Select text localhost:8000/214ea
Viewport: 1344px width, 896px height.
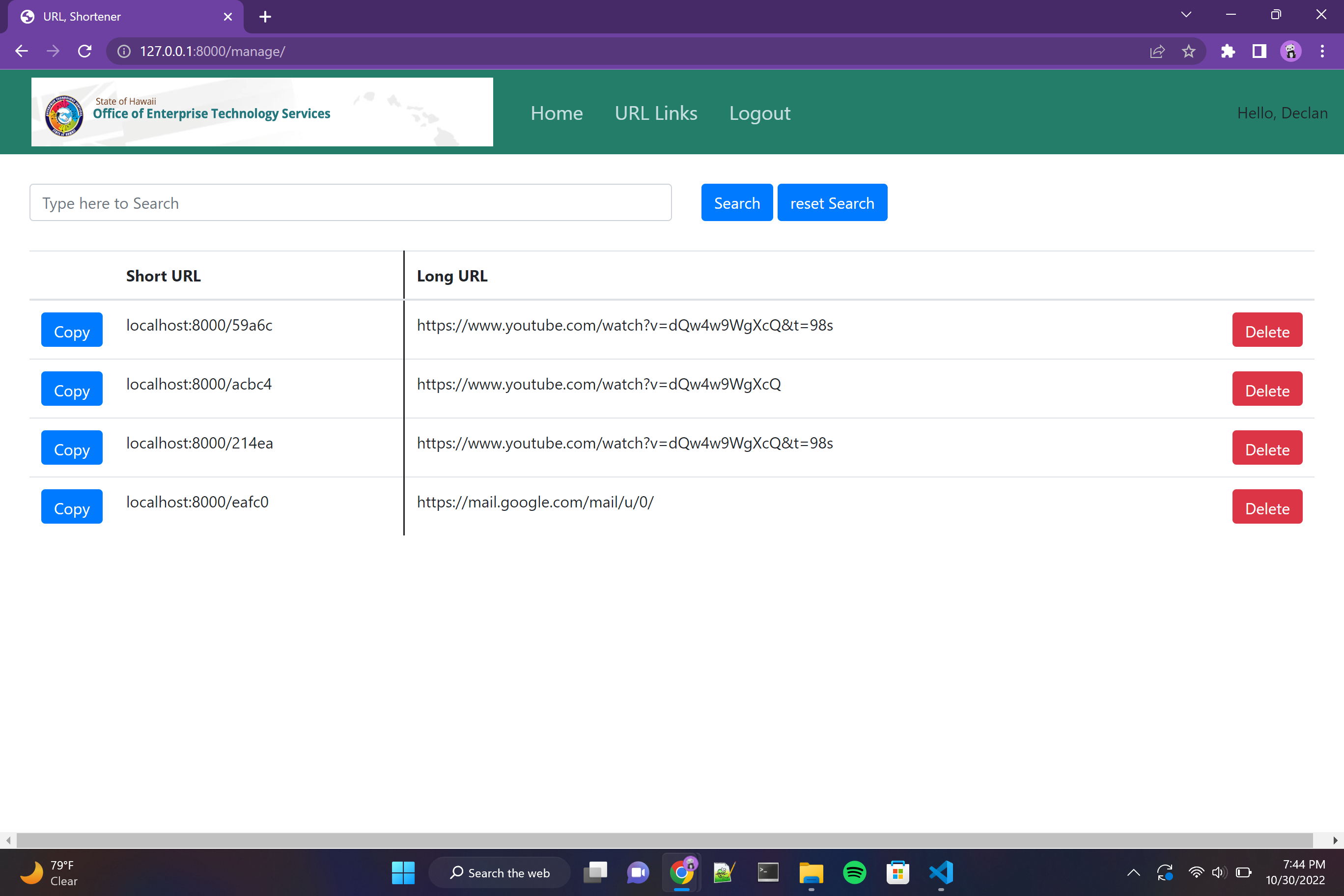click(x=199, y=443)
